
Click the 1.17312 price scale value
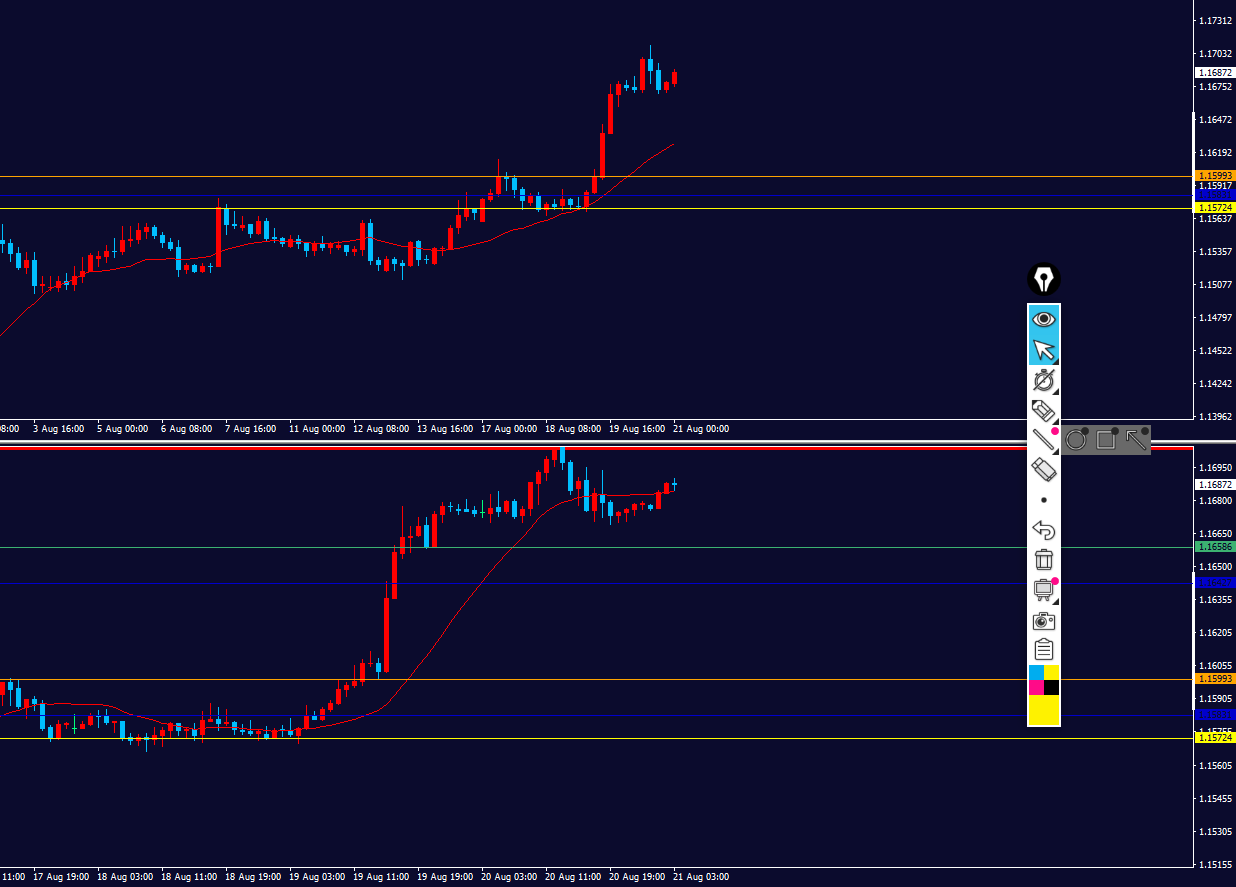[x=1215, y=20]
